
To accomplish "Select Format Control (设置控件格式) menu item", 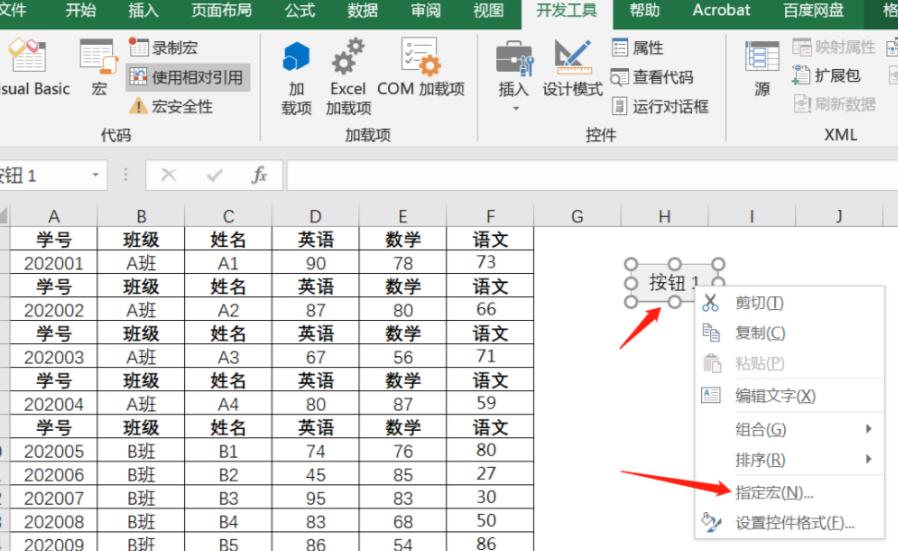I will [x=794, y=522].
